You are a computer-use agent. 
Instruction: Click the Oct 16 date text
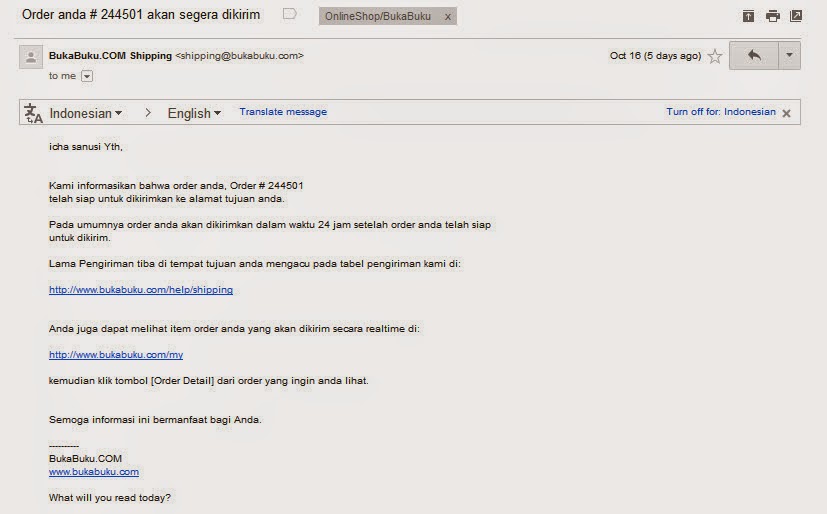tap(656, 56)
